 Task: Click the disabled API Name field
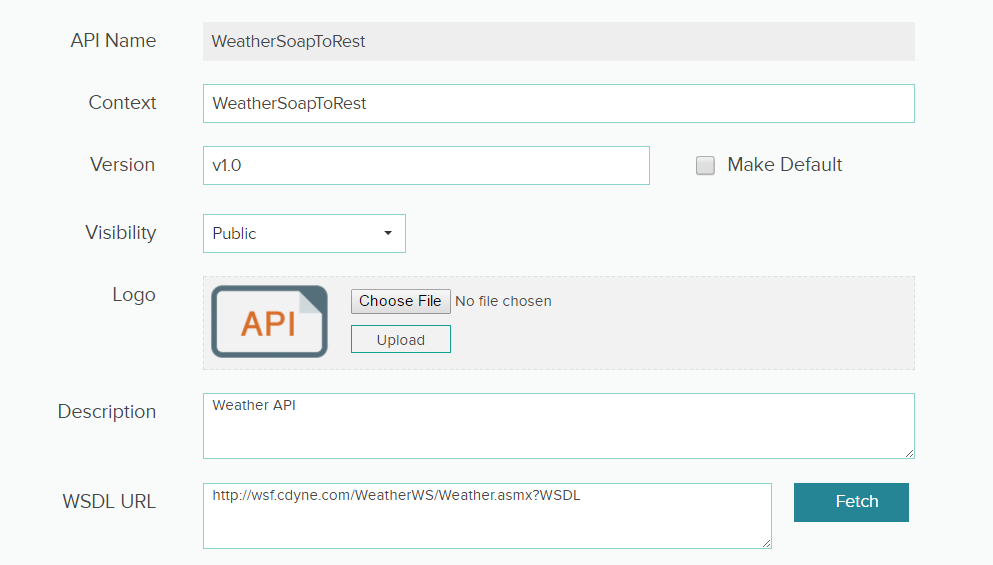558,42
